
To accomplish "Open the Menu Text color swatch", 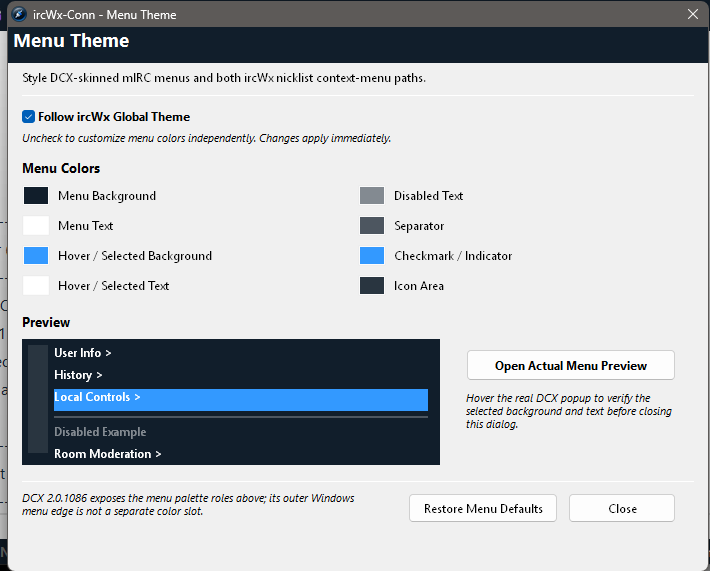I will pyautogui.click(x=36, y=226).
